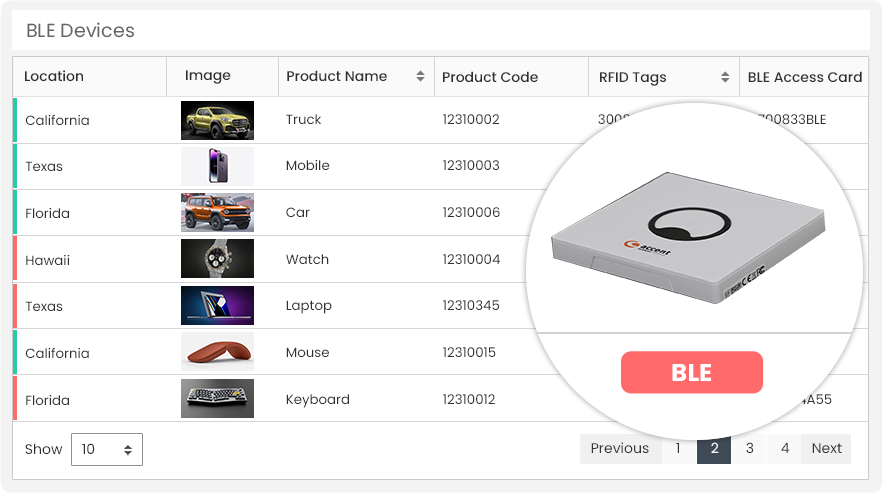Open the red Mouse thumbnail
Screen dimensions: 883x493
pos(217,352)
